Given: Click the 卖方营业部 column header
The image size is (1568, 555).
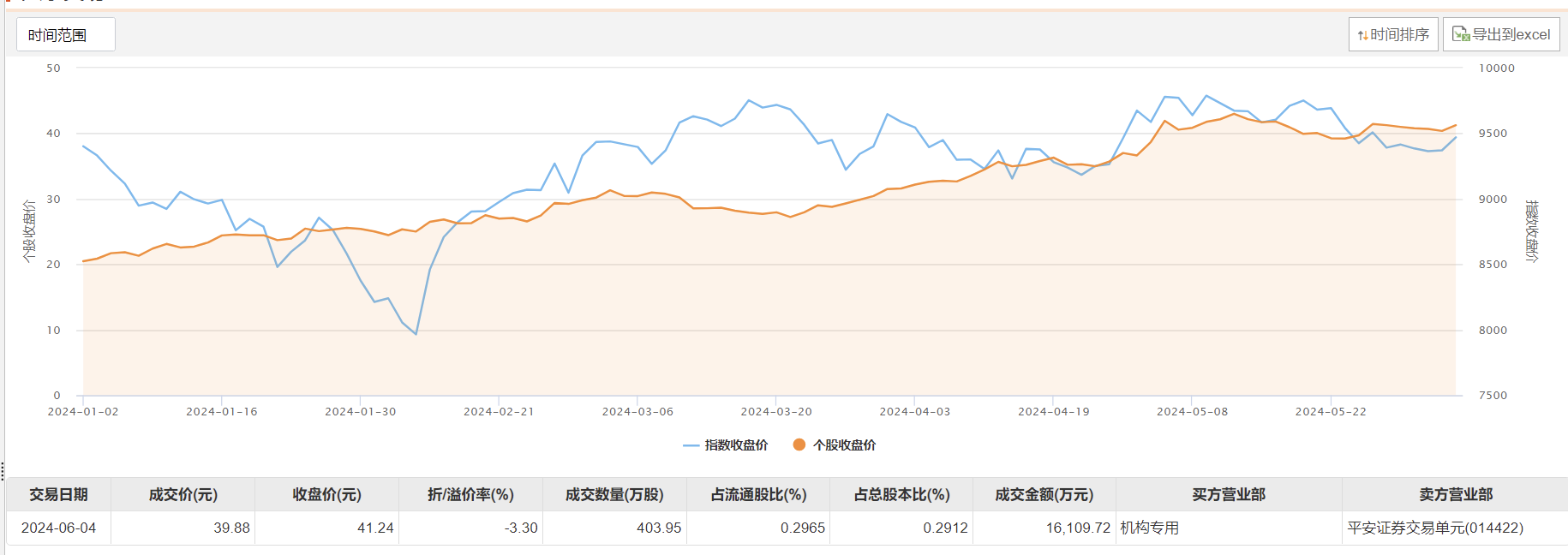Looking at the screenshot, I should tap(1455, 495).
